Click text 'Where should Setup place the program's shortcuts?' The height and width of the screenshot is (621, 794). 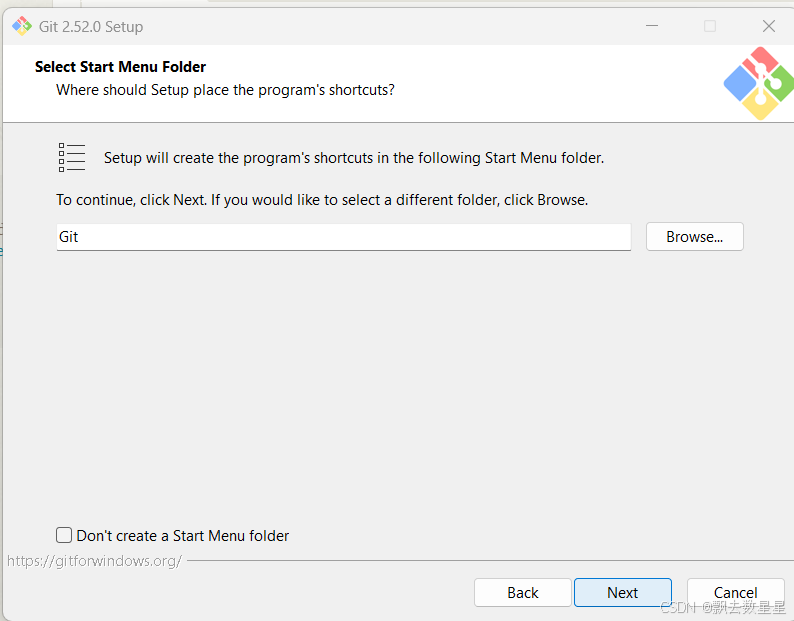(225, 90)
